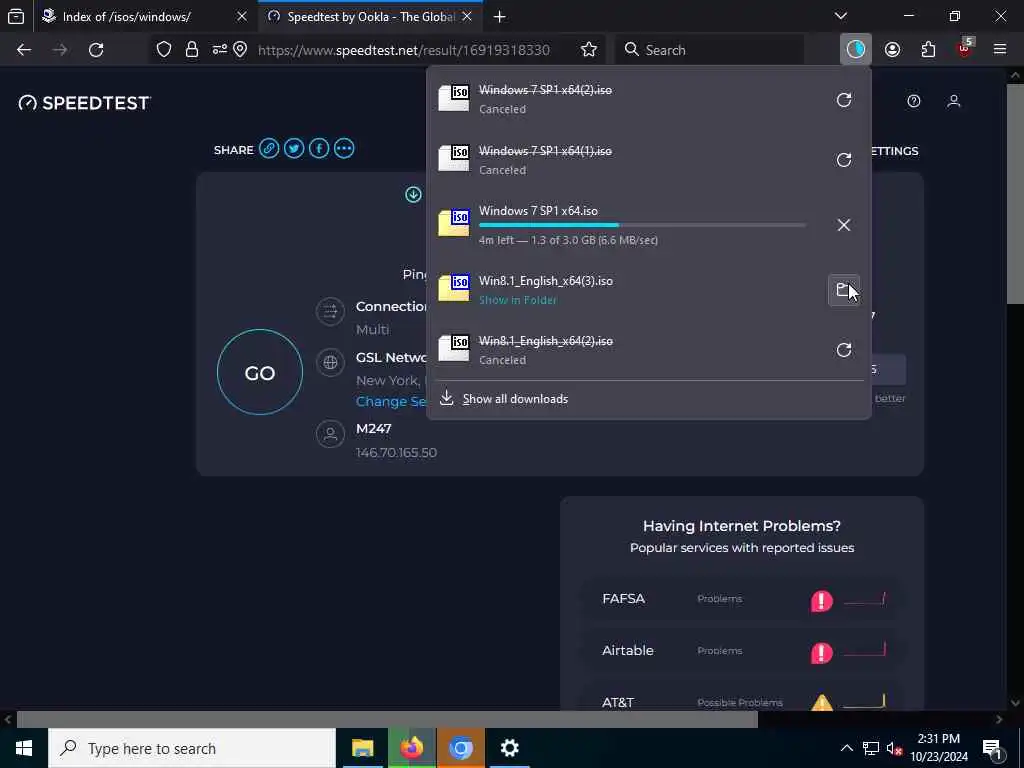
Task: Open the Airtable problems row
Action: point(742,651)
